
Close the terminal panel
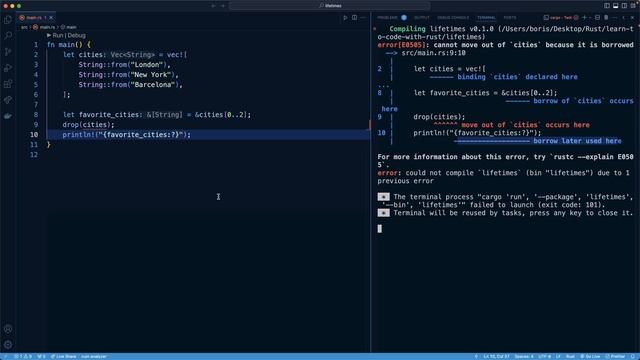click(x=632, y=18)
